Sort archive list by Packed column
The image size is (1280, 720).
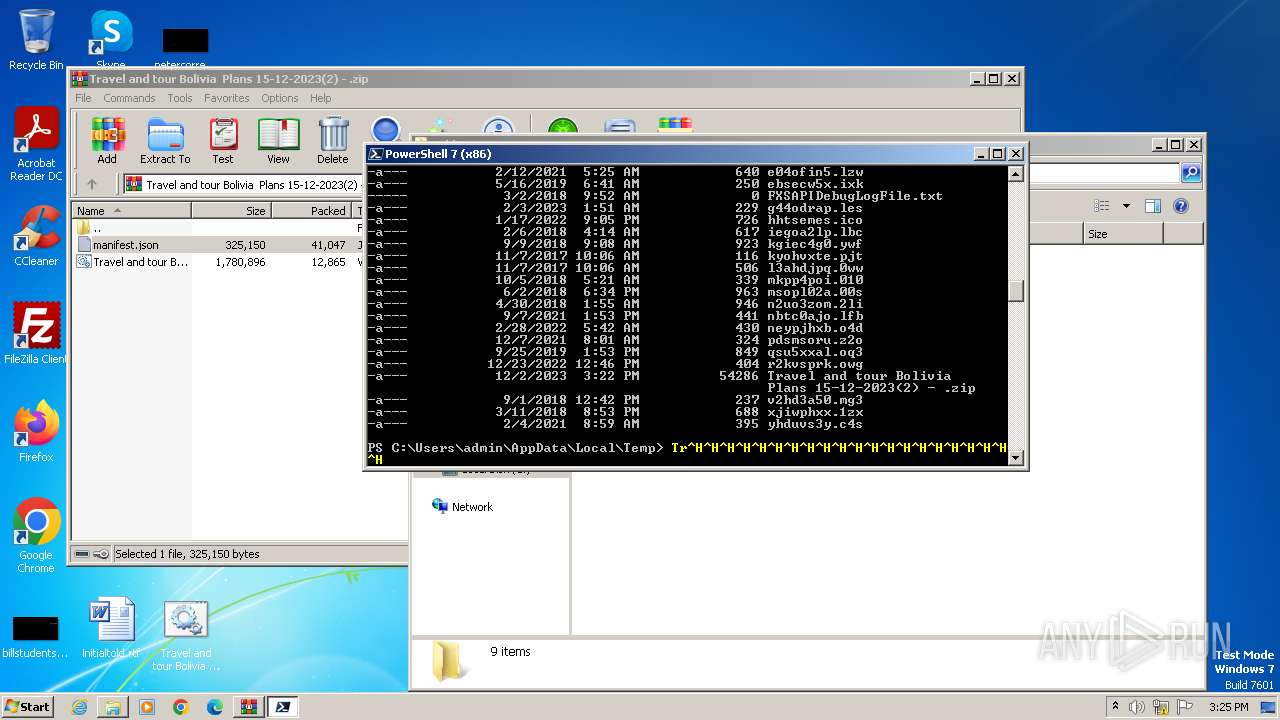coord(311,211)
